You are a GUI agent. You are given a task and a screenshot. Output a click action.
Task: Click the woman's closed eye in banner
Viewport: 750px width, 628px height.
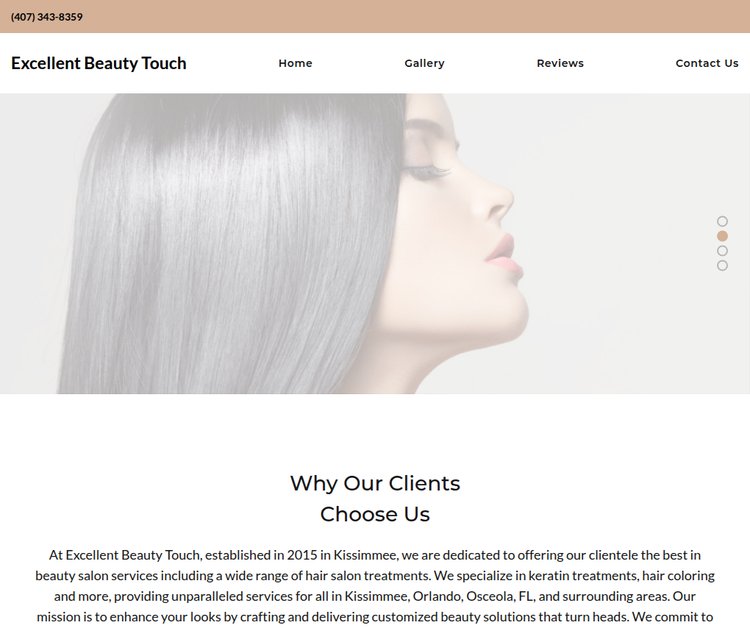click(426, 171)
